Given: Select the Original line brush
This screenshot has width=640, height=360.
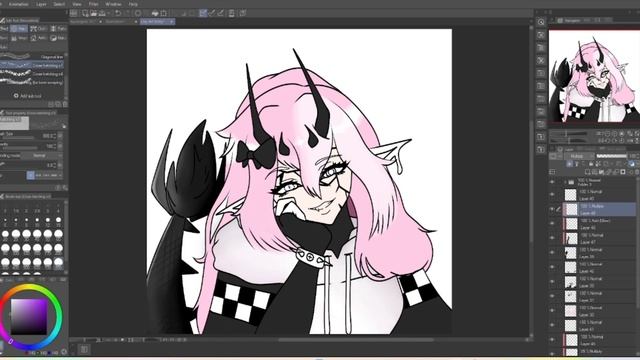Looking at the screenshot, I should (x=32, y=57).
